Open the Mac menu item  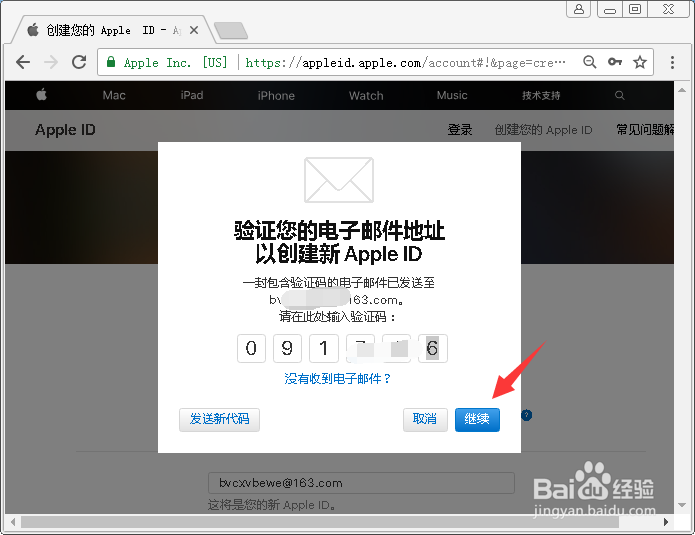[x=114, y=95]
